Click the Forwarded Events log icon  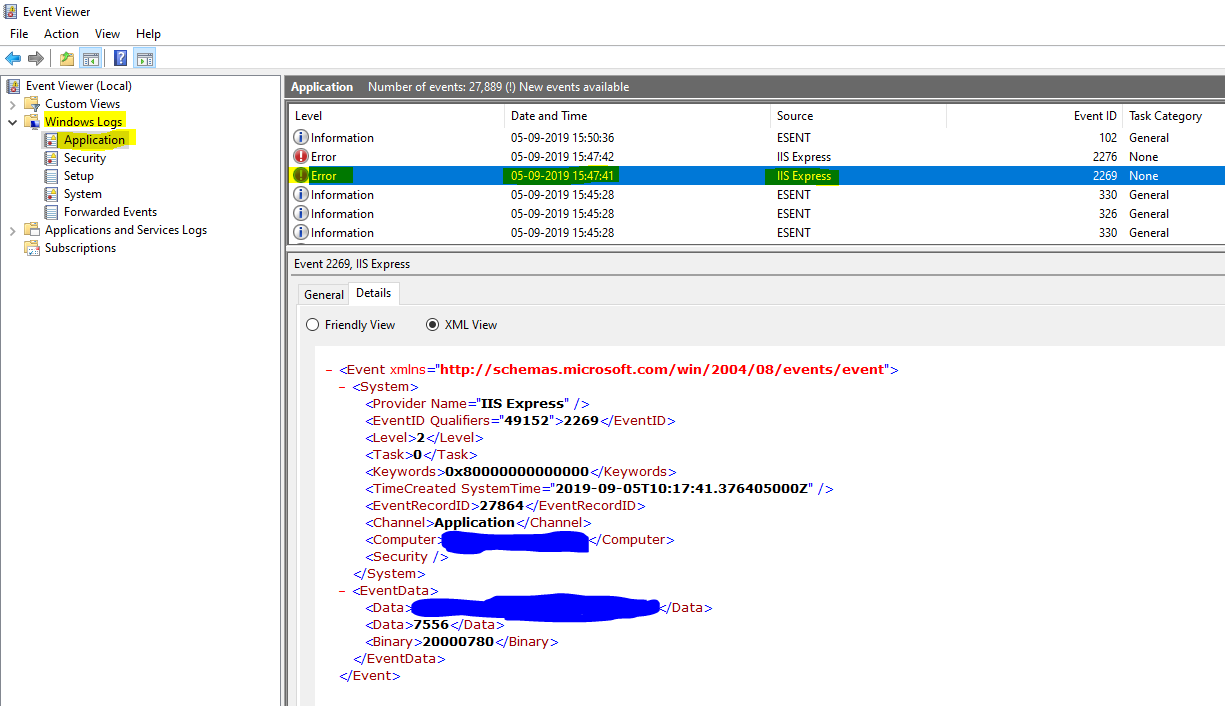point(51,212)
